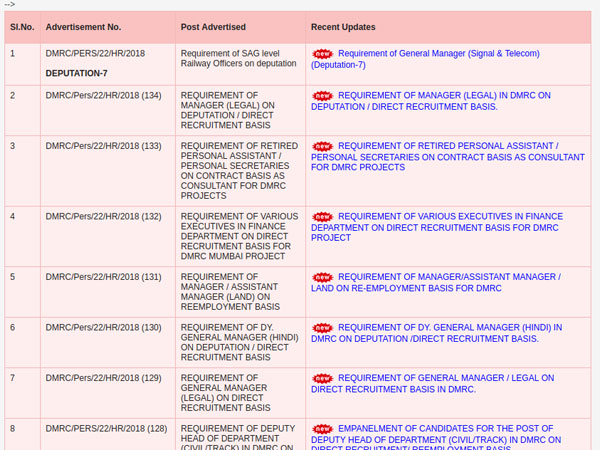Image resolution: width=600 pixels, height=450 pixels.
Task: Select the bold DEPUTATION-7 text
Action: coord(77,73)
